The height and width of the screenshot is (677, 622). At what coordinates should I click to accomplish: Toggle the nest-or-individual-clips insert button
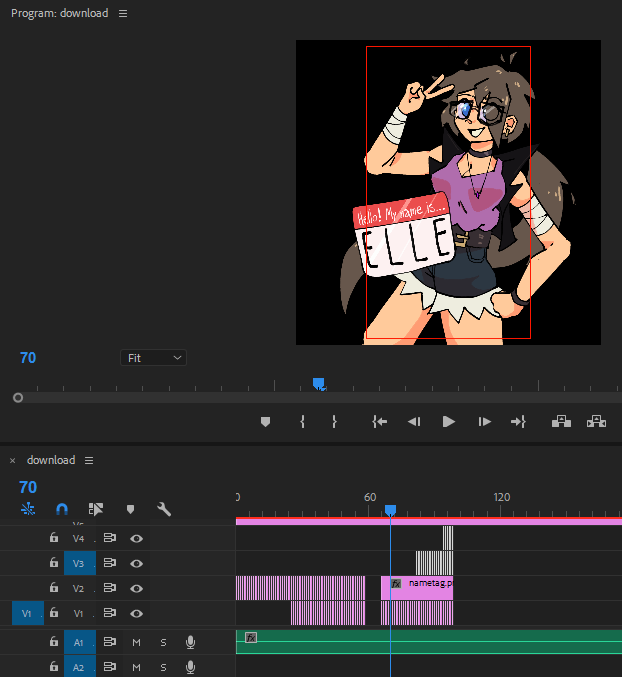coord(28,509)
